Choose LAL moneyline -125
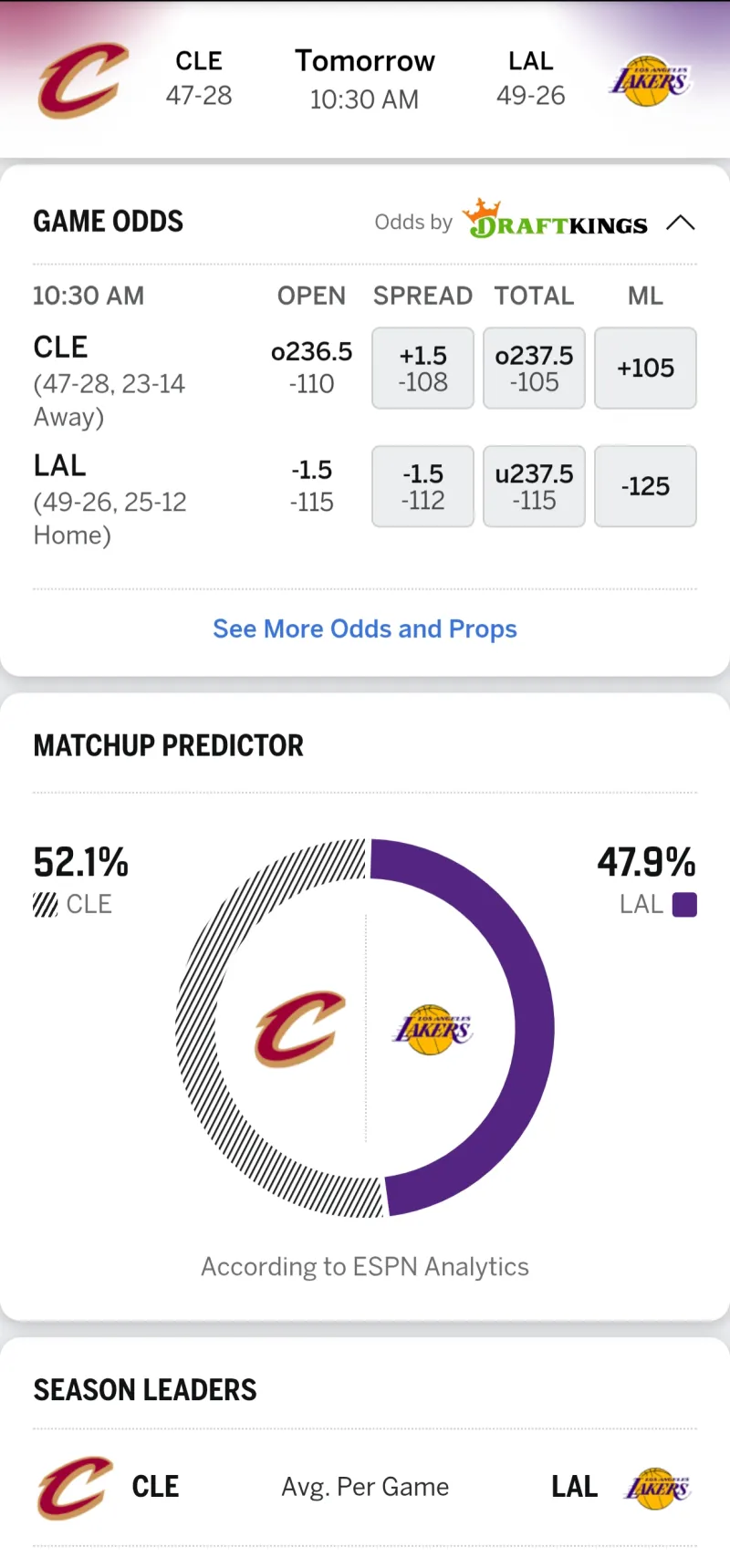 (x=645, y=487)
